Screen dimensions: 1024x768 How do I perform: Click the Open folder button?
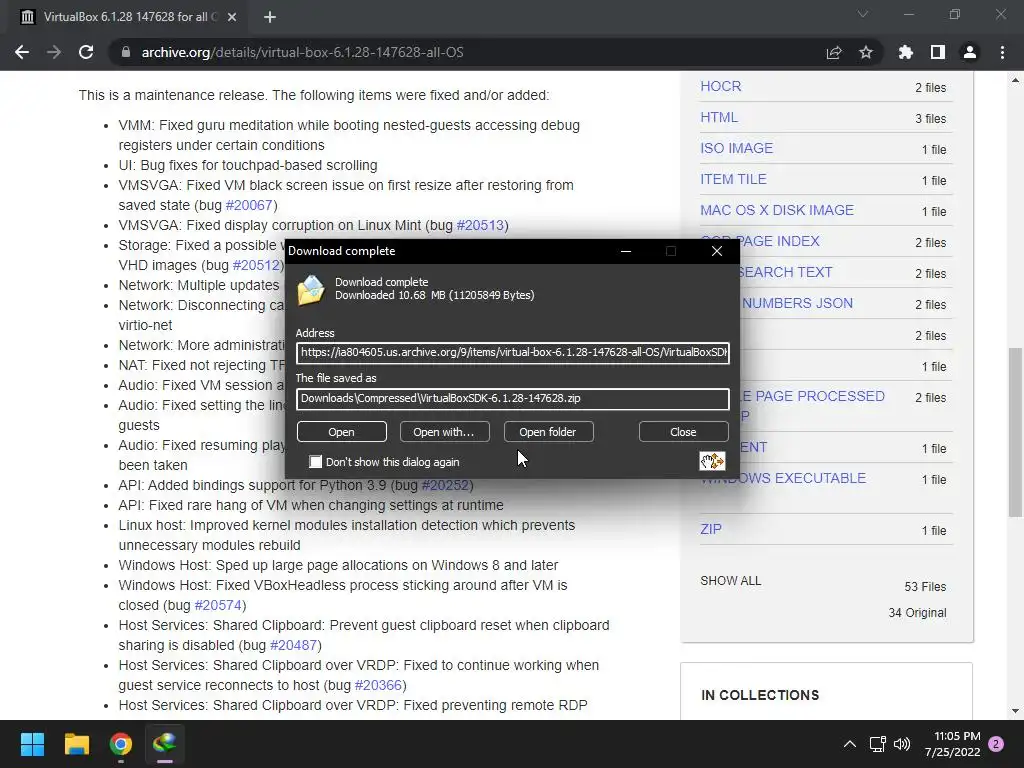[548, 432]
